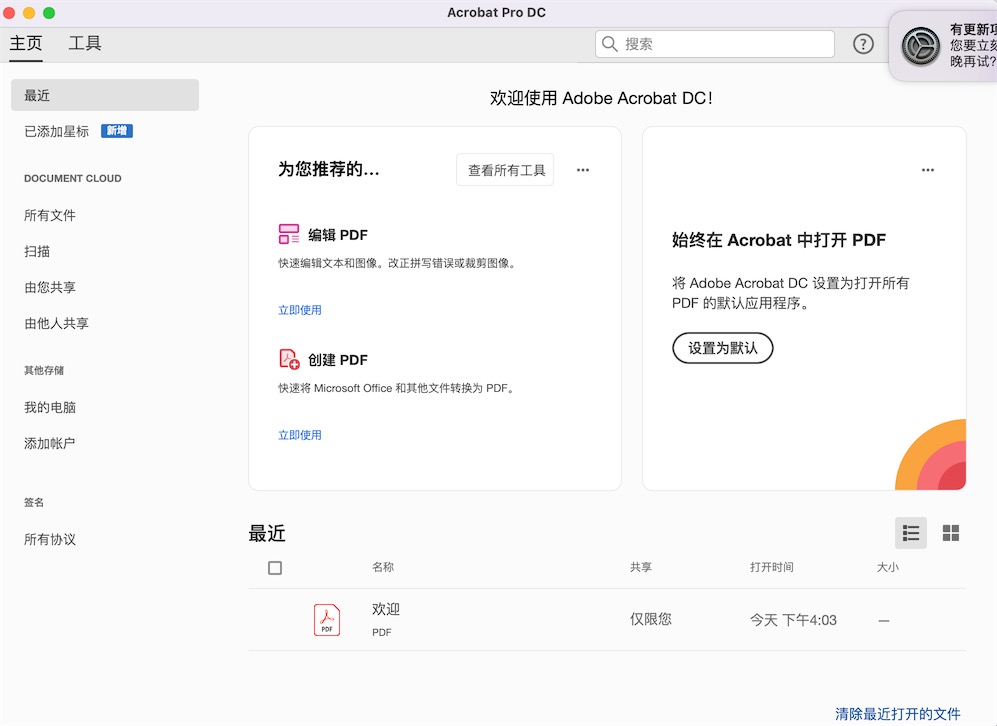Click the 创建 PDF heading

338,360
